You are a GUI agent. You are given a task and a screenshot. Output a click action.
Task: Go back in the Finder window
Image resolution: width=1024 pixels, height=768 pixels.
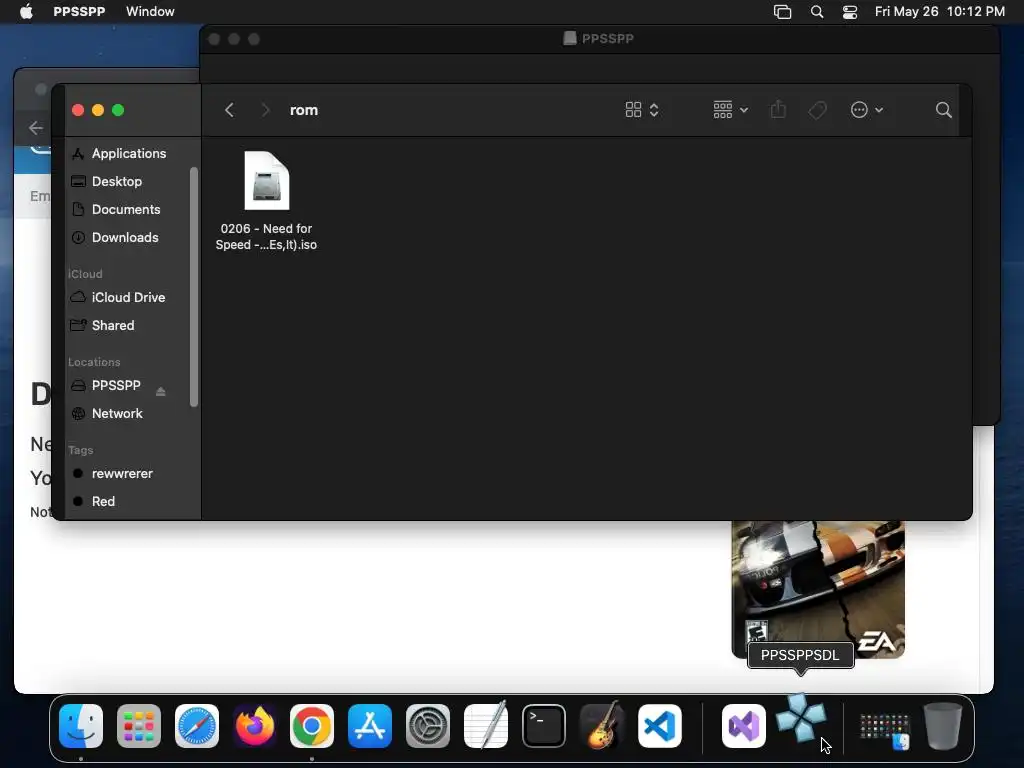[x=229, y=110]
